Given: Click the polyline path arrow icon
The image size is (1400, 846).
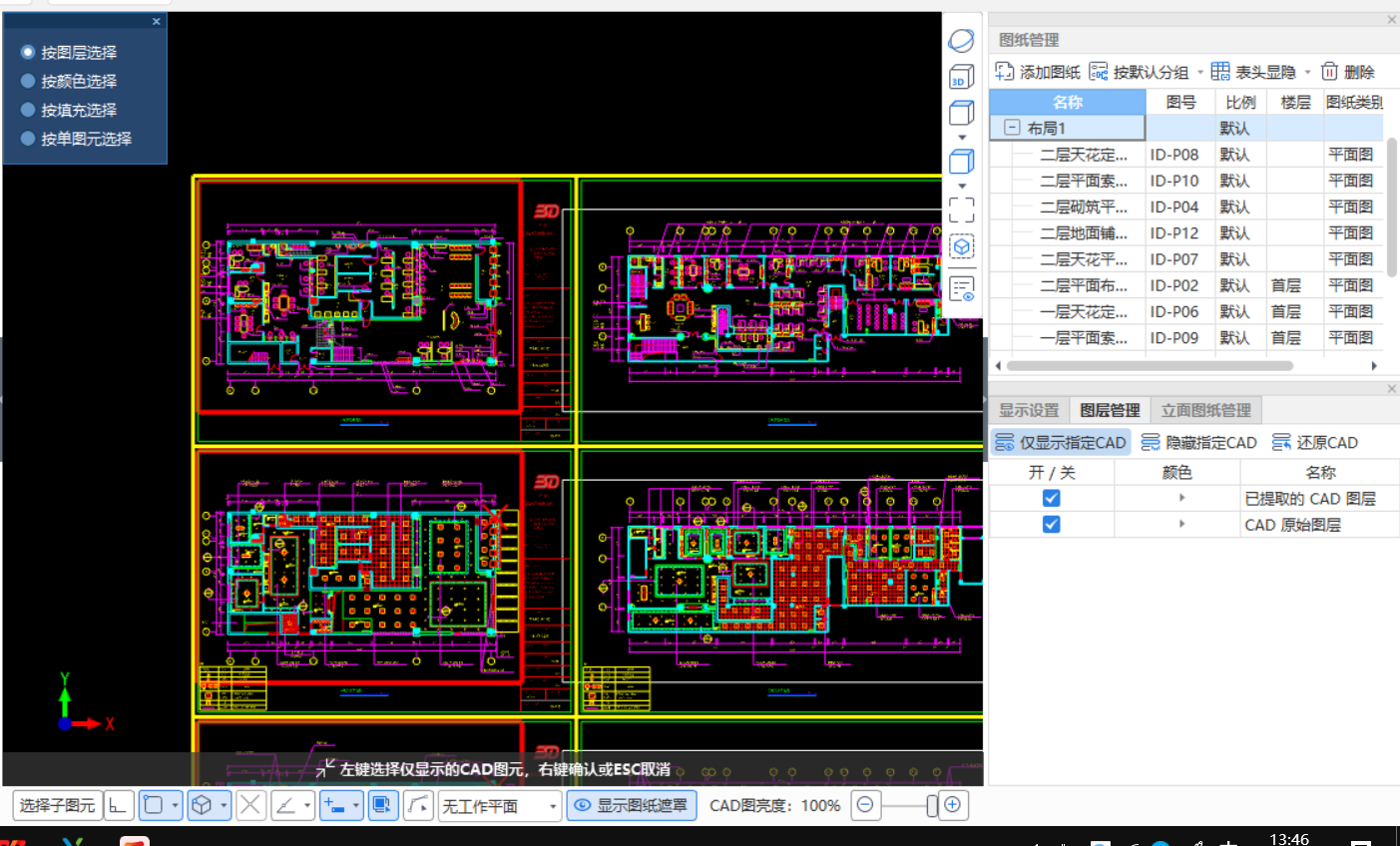Looking at the screenshot, I should 418,805.
